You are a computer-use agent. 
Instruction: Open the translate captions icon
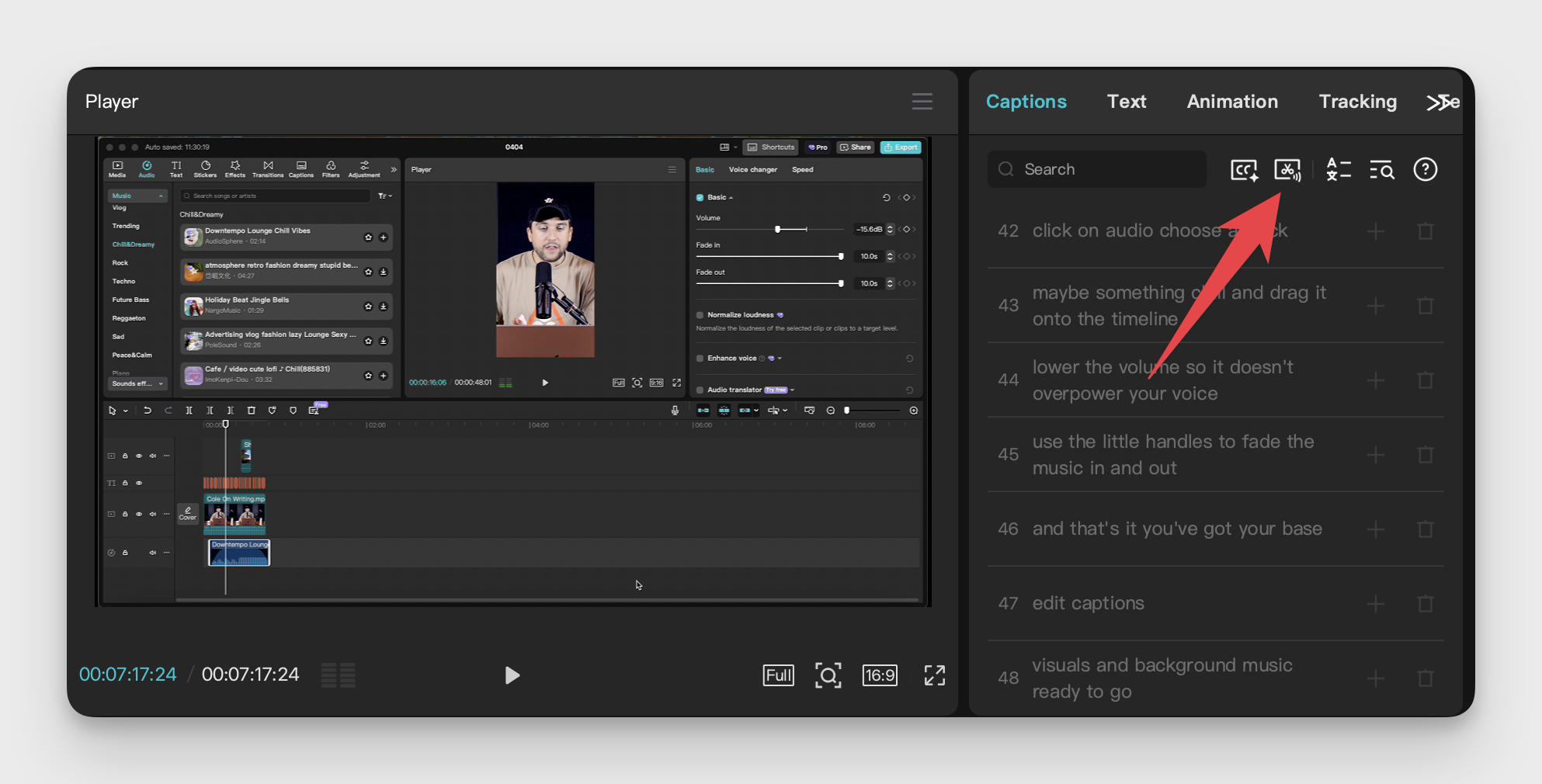[x=1339, y=170]
